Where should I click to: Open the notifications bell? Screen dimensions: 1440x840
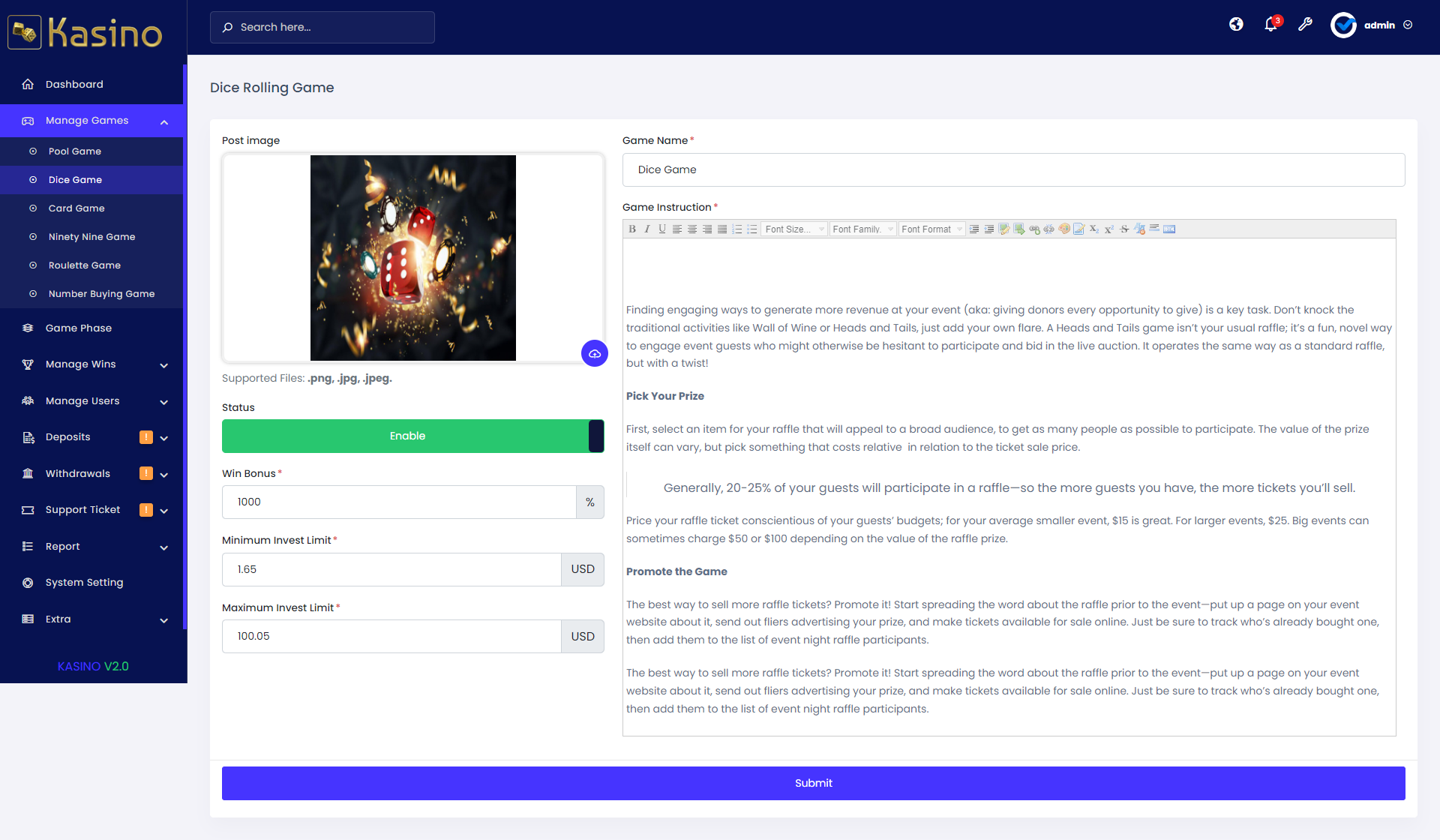tap(1271, 24)
